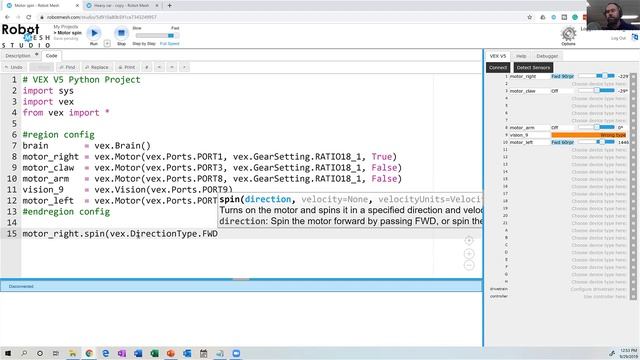Screen dimensions: 640x360
Task: Click the orange 'Wrong type' bar for vision_9
Action: [x=589, y=135]
